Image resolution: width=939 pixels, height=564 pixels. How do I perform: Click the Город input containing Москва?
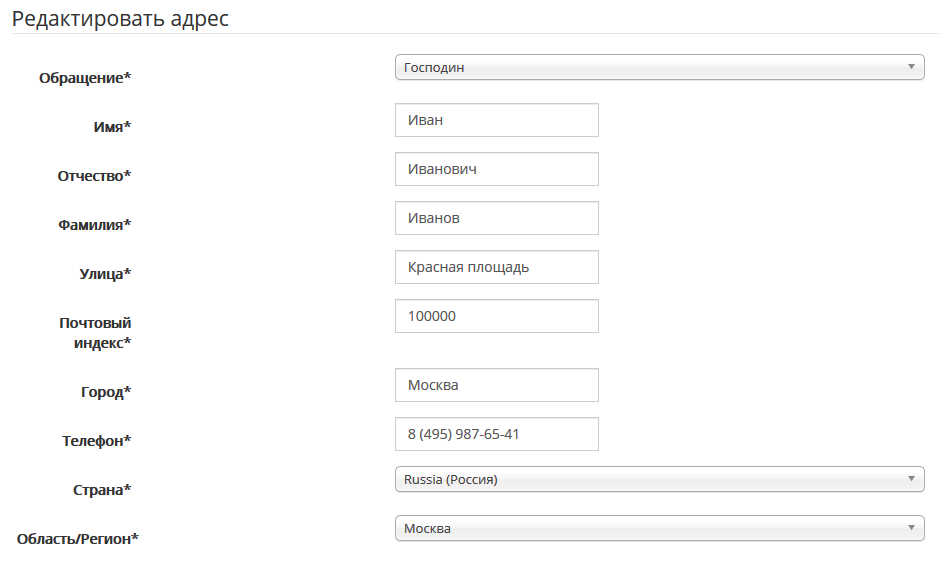point(497,385)
